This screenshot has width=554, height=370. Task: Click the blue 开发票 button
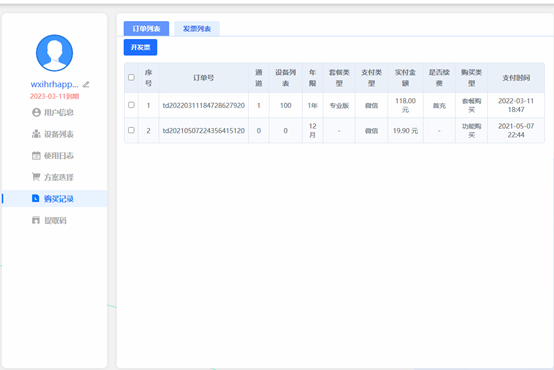click(x=140, y=47)
